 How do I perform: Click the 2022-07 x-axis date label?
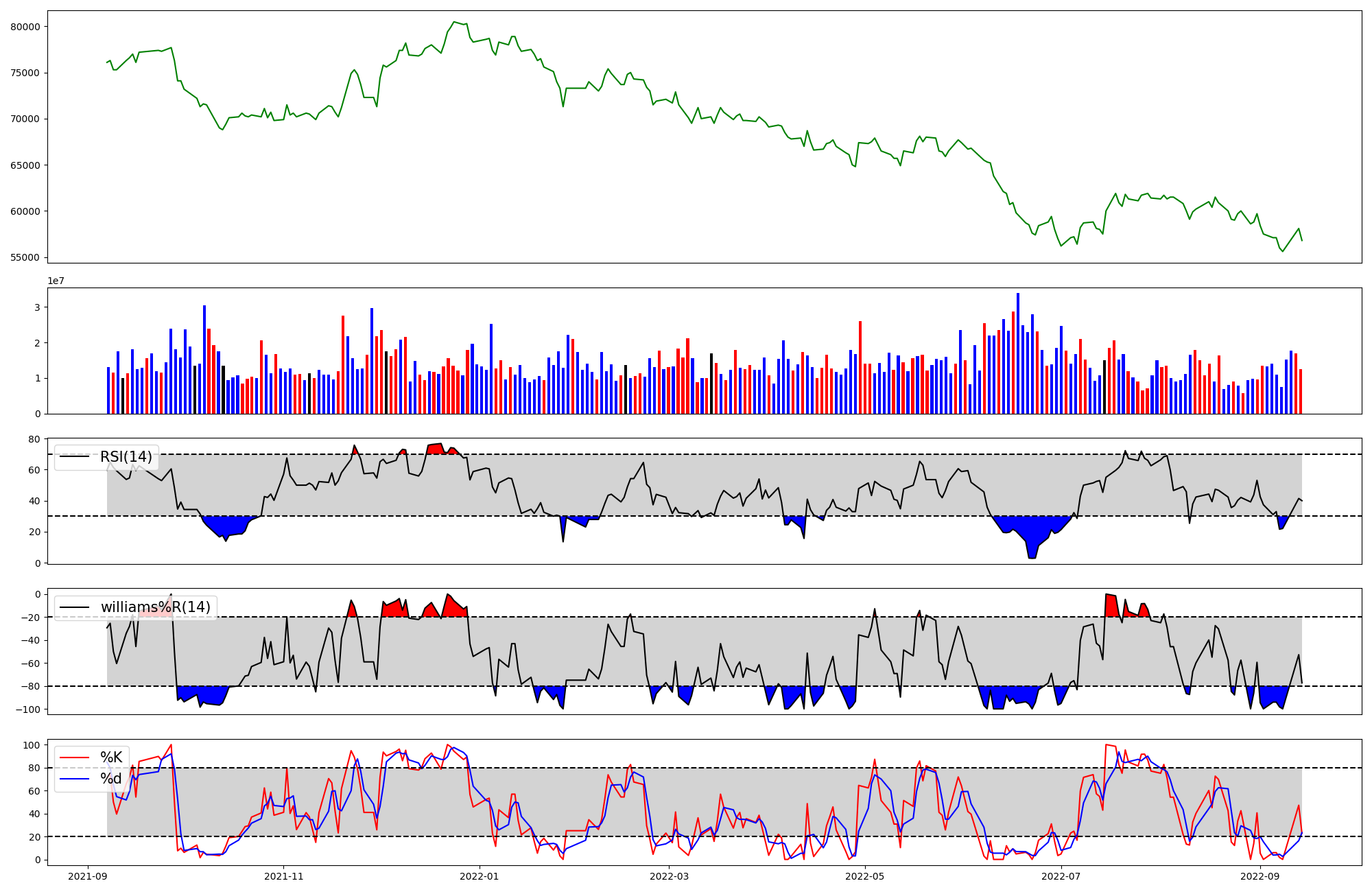(x=1061, y=876)
